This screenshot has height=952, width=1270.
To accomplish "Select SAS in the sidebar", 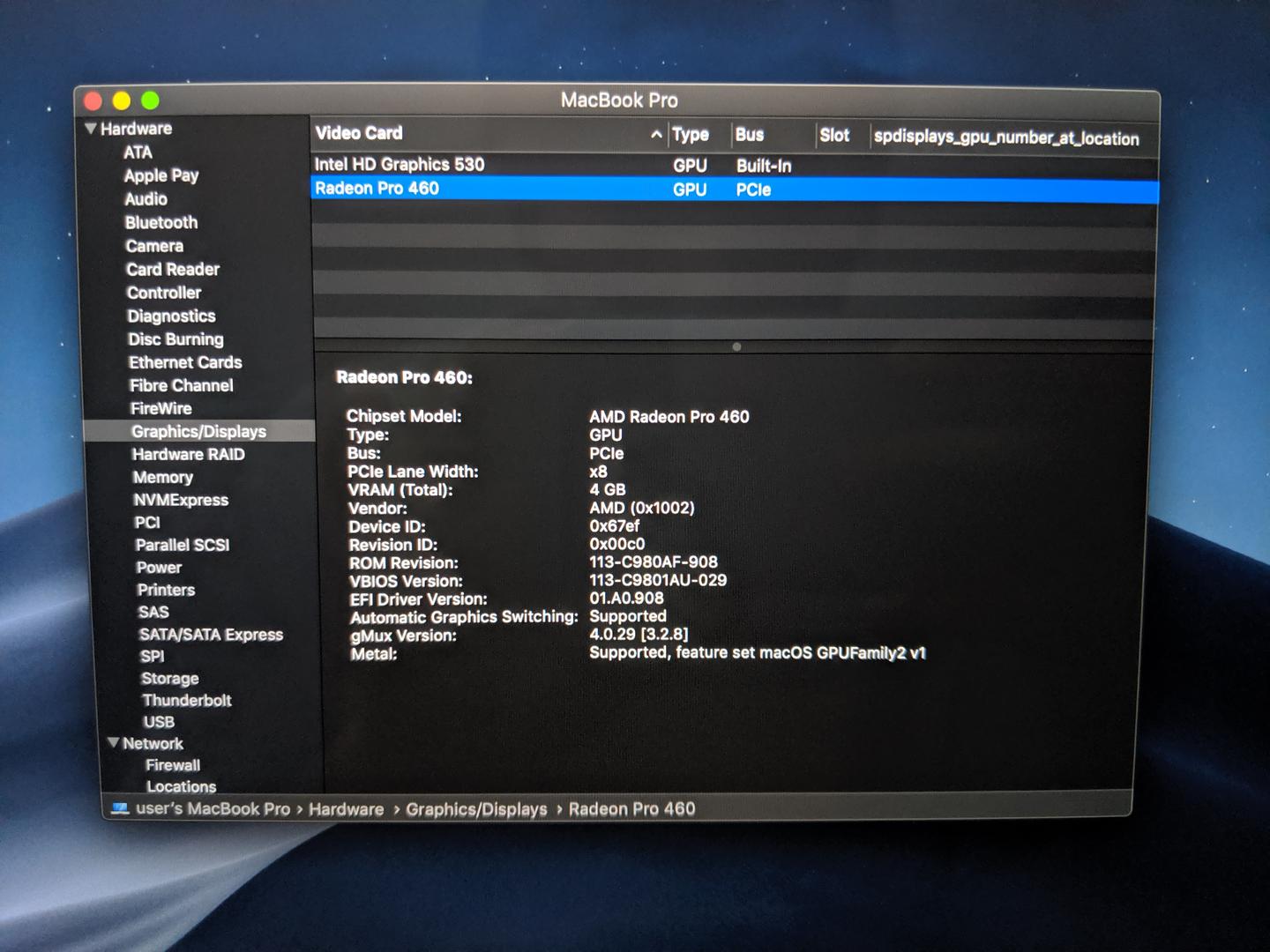I will pos(153,612).
